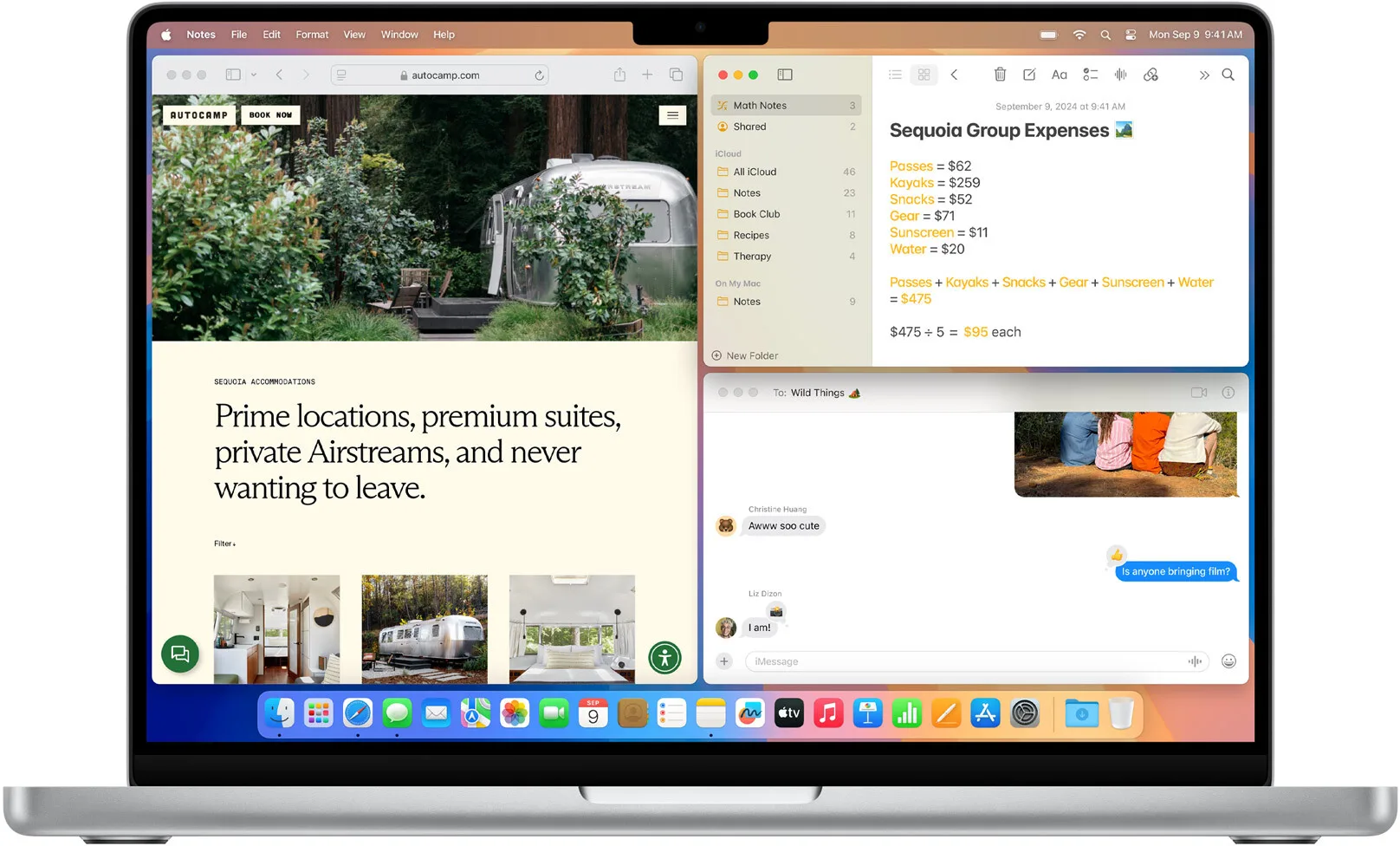Go back with Notes toolbar chevron
Viewport: 1400px width, 846px height.
click(x=954, y=75)
